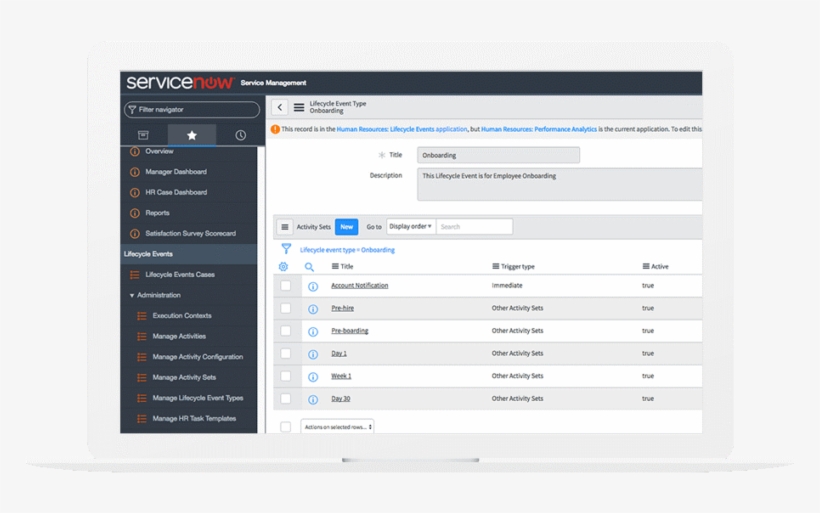
Task: Open the list personalize gear icon
Action: tap(283, 267)
